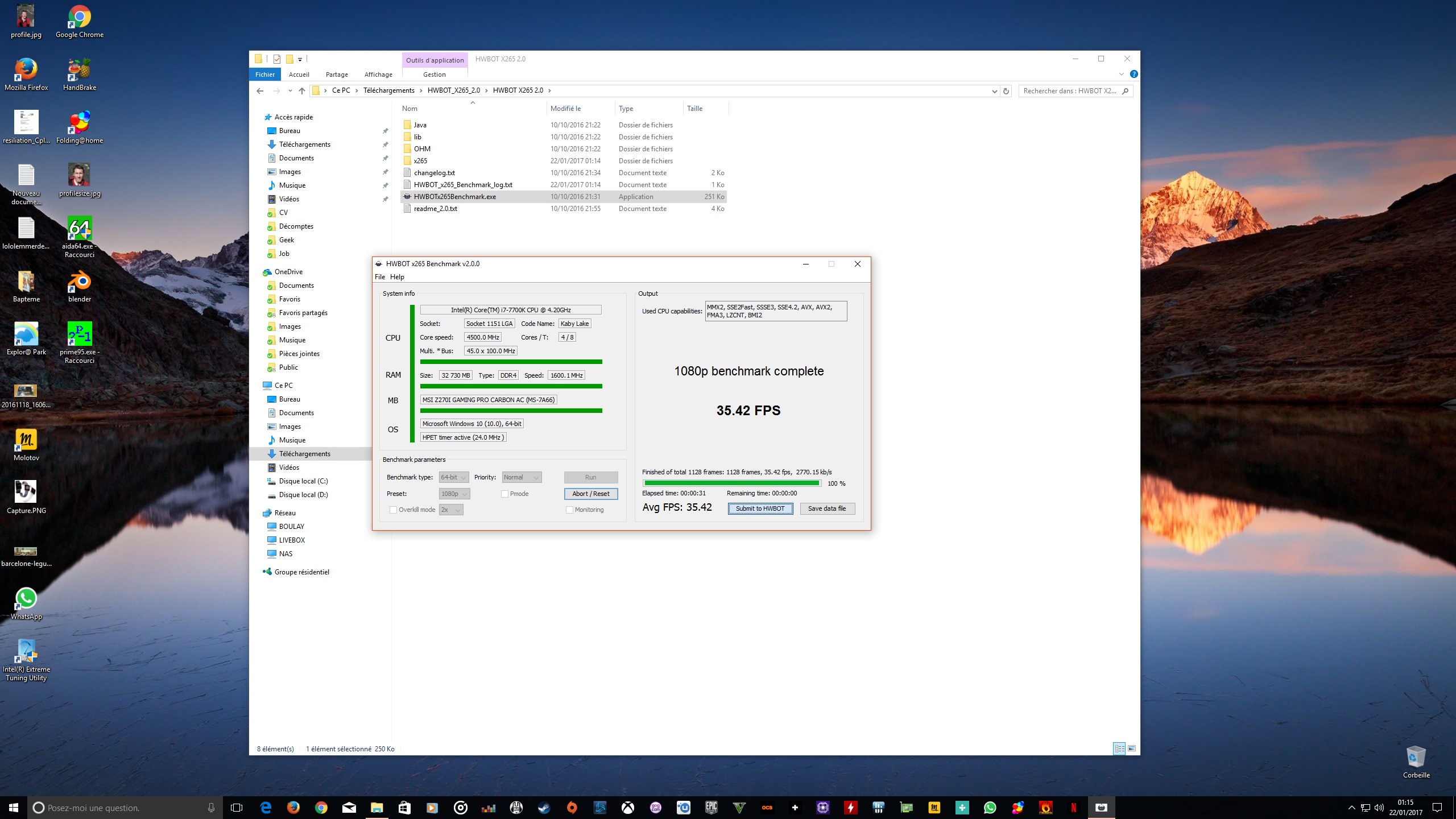Open Fichier tab in Explorer
Viewport: 1456px width, 819px height.
pos(265,75)
